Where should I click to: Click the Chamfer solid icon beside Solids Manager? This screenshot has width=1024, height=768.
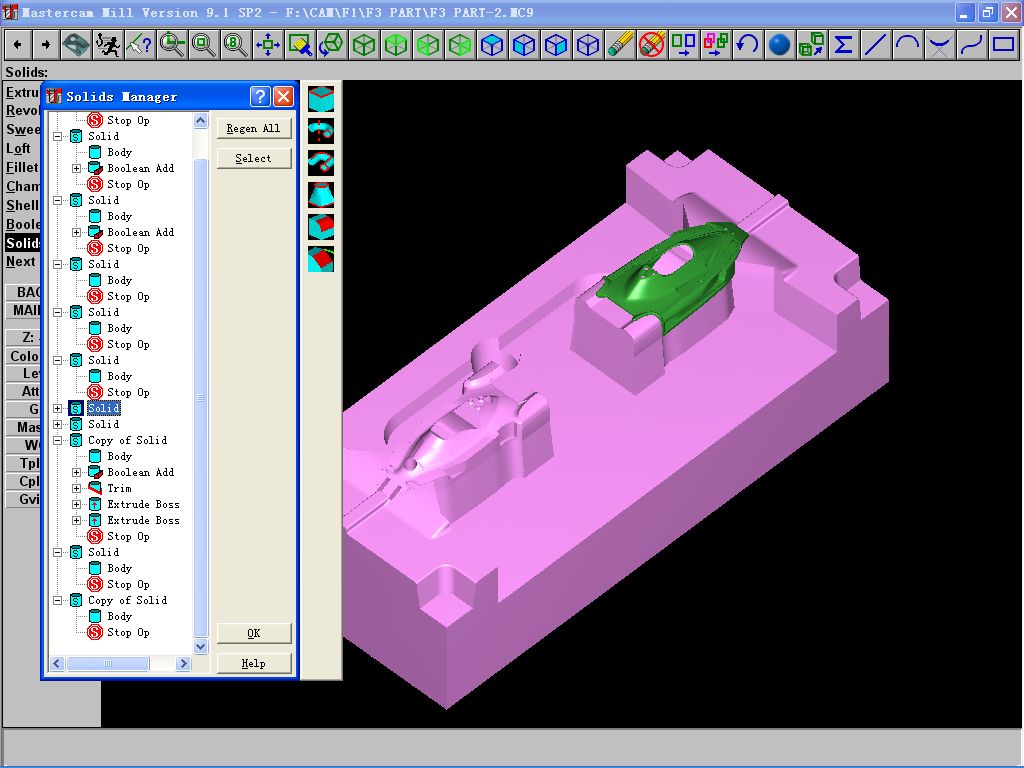321,259
